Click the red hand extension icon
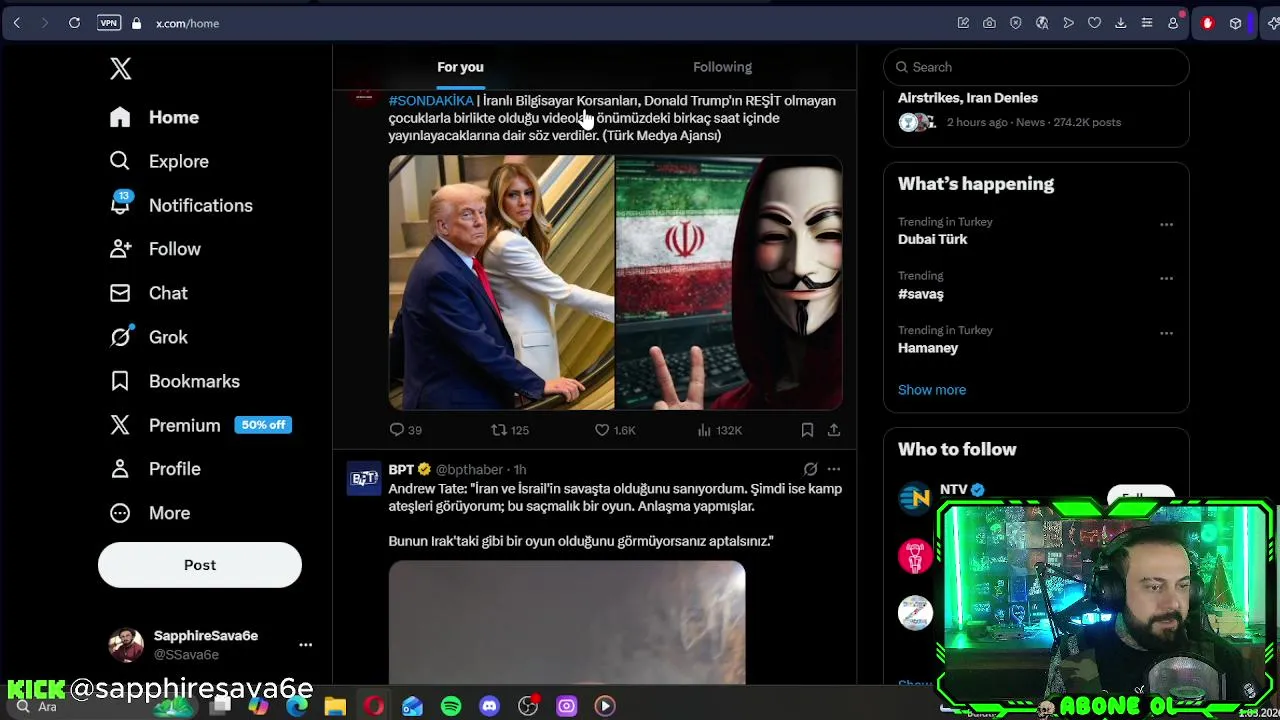1280x720 pixels. pyautogui.click(x=1207, y=23)
